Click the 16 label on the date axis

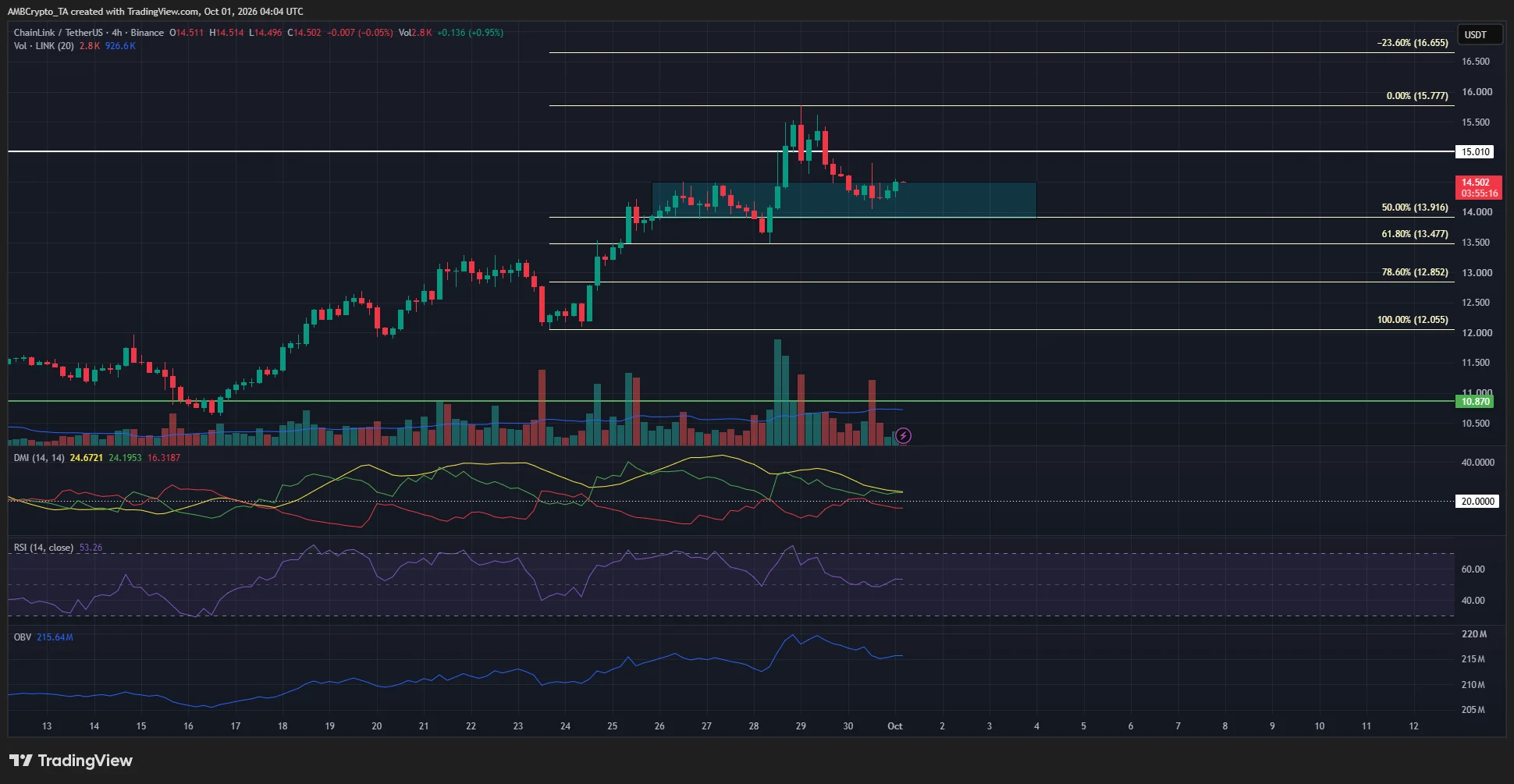tap(188, 726)
